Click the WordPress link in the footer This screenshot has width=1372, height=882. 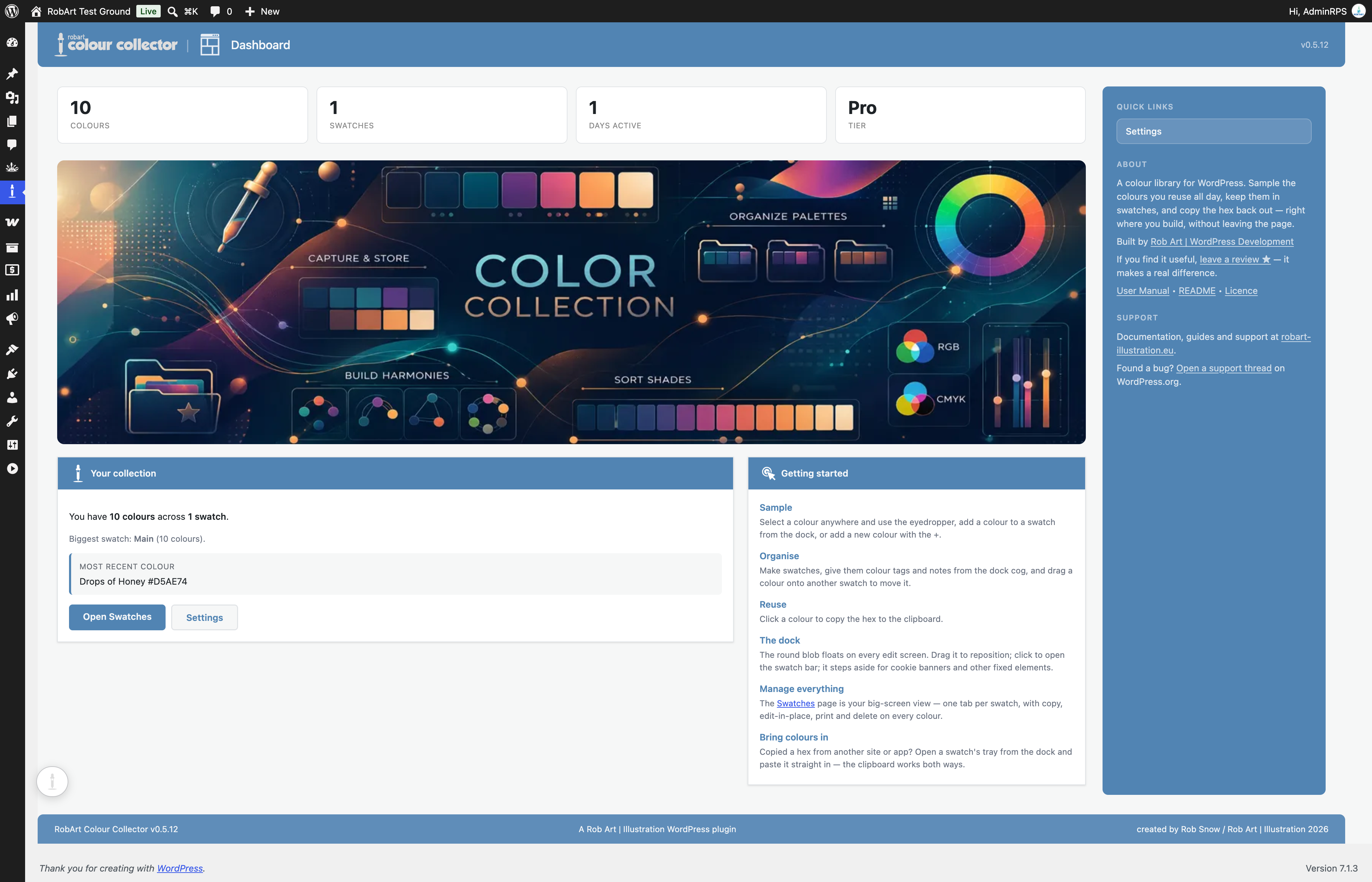180,868
